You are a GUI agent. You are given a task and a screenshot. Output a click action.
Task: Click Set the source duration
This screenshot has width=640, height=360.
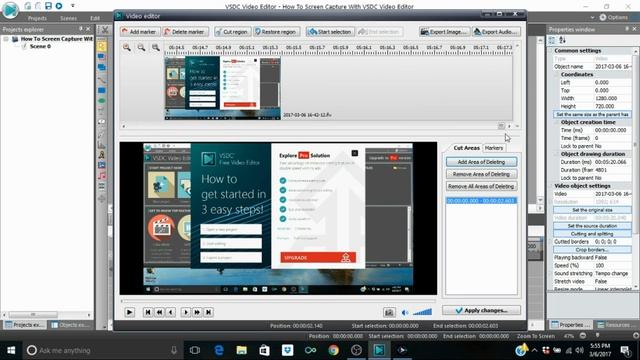click(592, 226)
